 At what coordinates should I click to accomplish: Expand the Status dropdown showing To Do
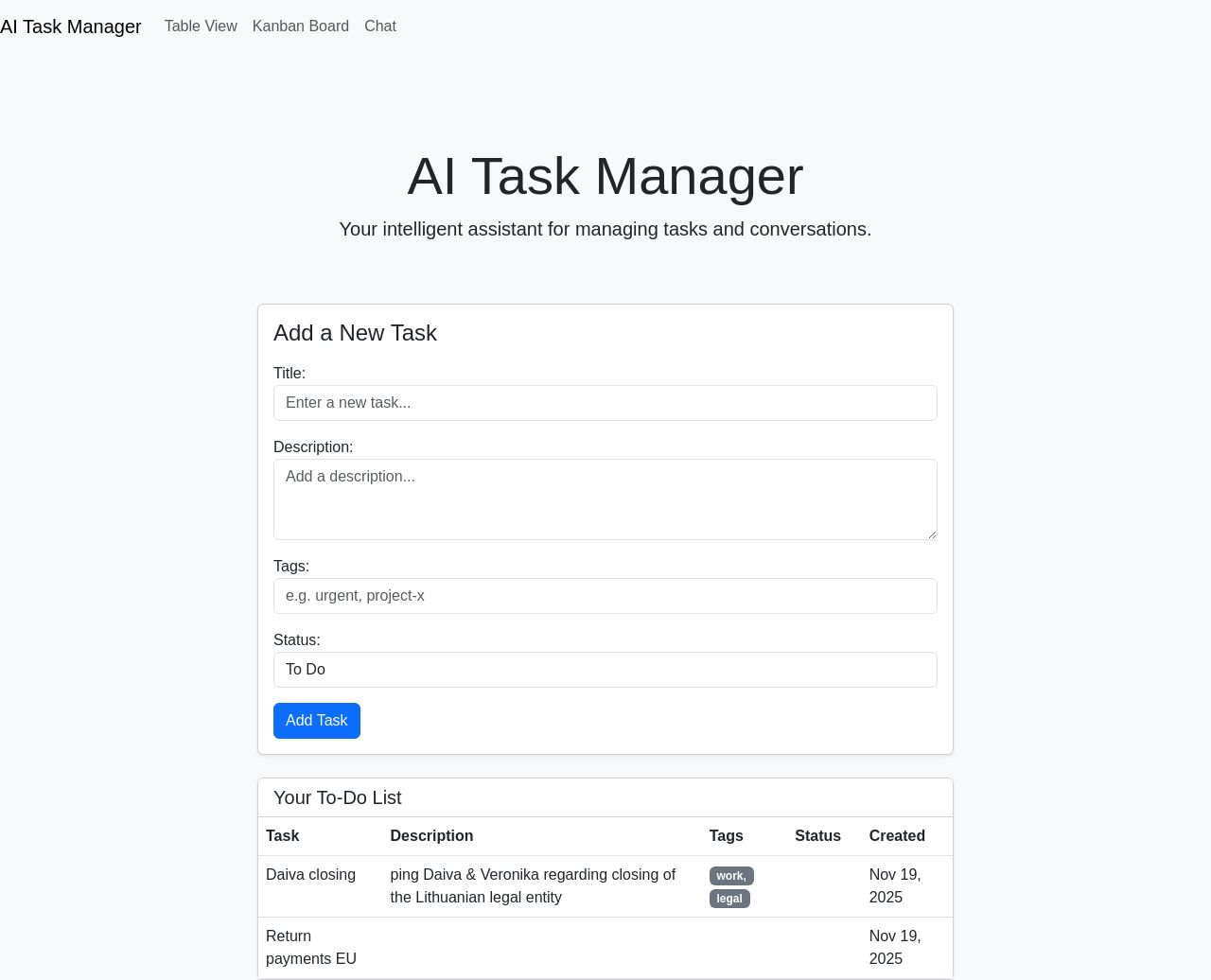coord(605,670)
